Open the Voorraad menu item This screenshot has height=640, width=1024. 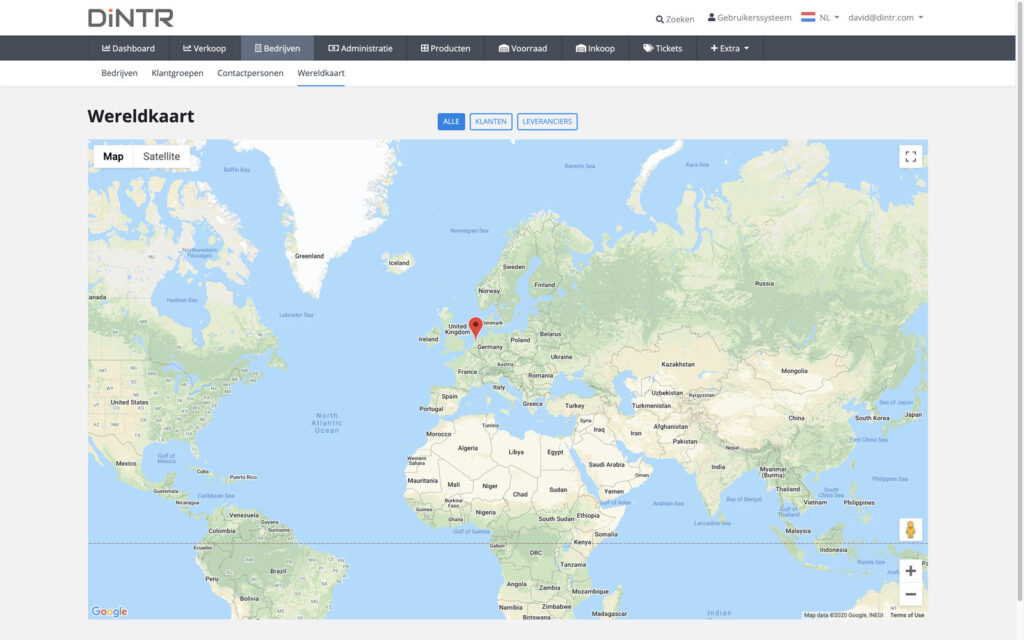coord(523,48)
